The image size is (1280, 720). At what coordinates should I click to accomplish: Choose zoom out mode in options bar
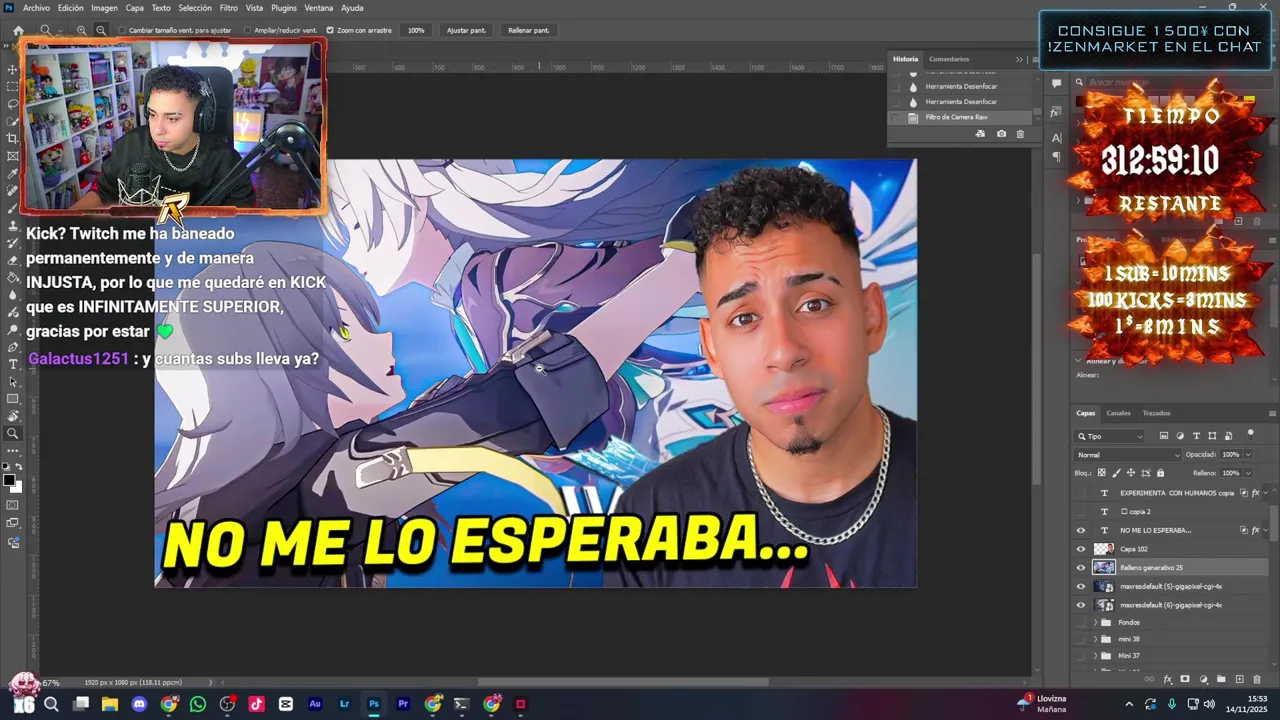pos(101,30)
